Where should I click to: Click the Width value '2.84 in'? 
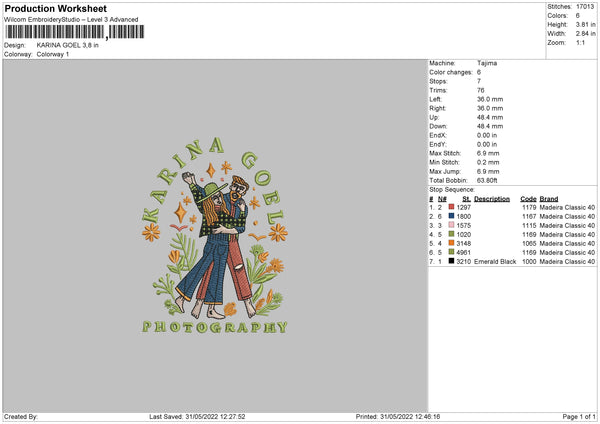pos(585,34)
